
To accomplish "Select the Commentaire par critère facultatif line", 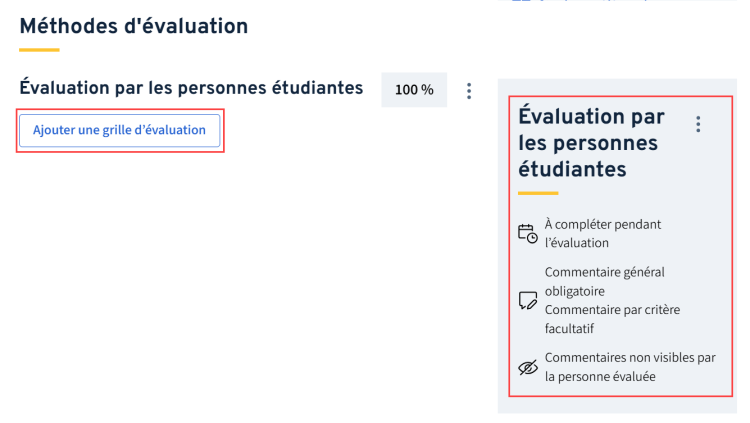I will 612,319.
